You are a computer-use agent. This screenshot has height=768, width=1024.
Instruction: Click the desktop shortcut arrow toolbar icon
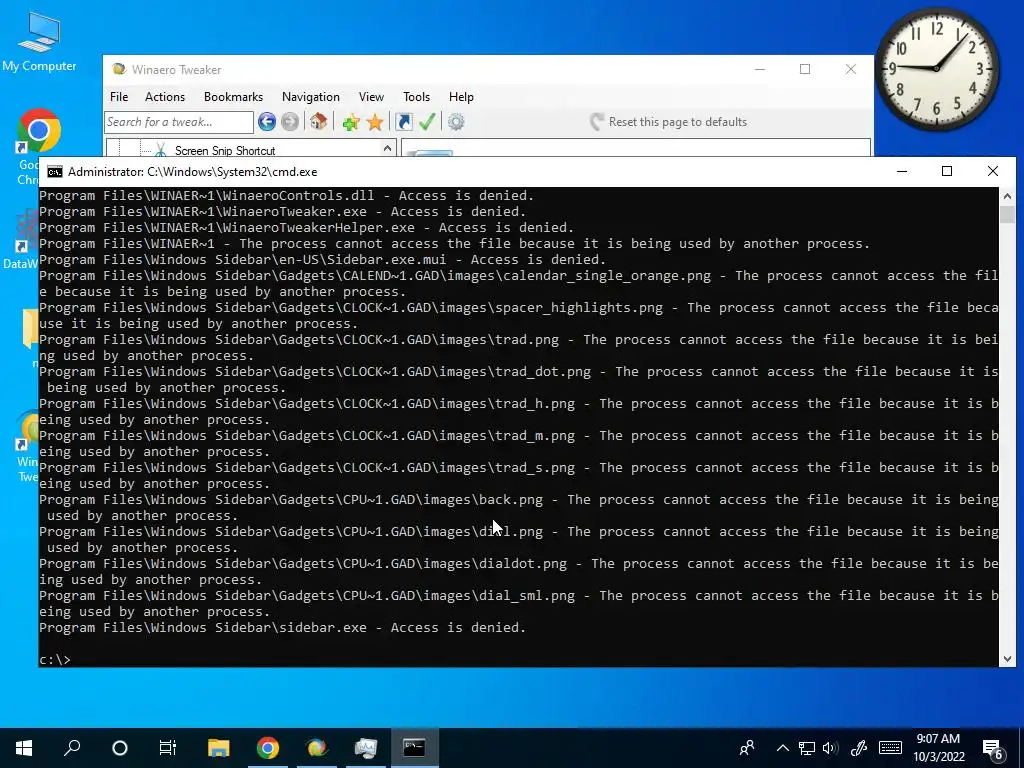point(404,121)
